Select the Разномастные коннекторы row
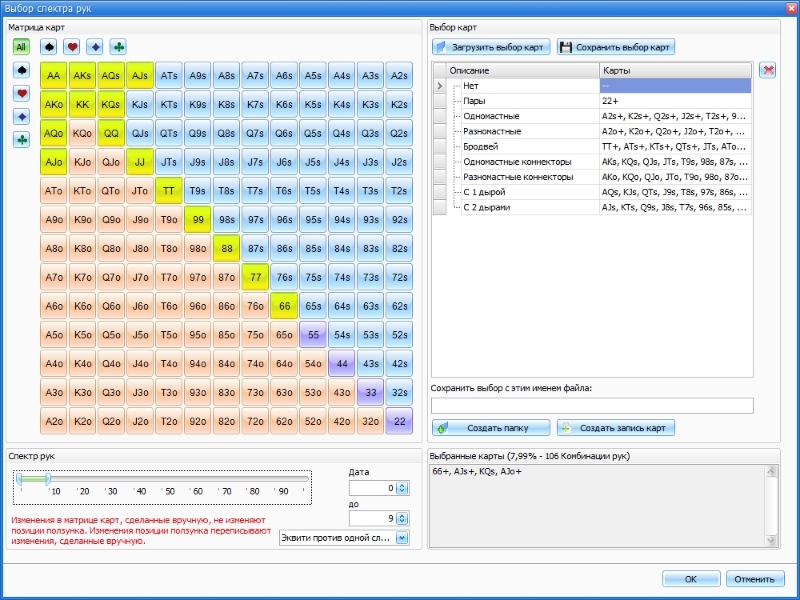Screen dimensions: 800x600 (592, 177)
